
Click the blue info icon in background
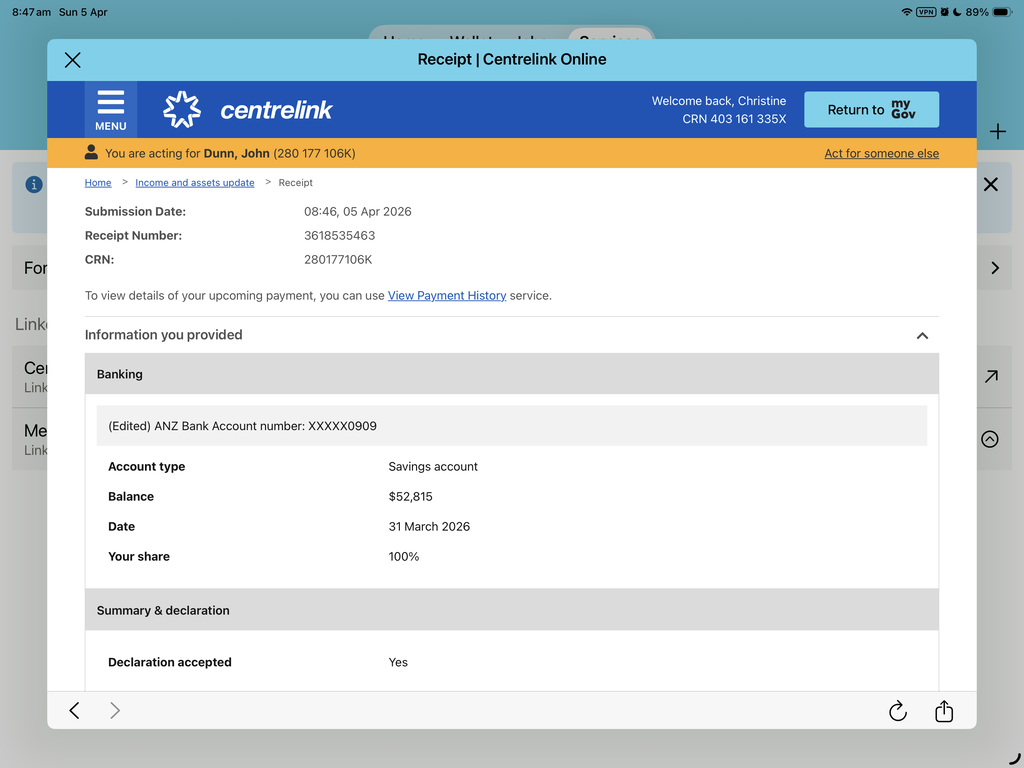(34, 185)
